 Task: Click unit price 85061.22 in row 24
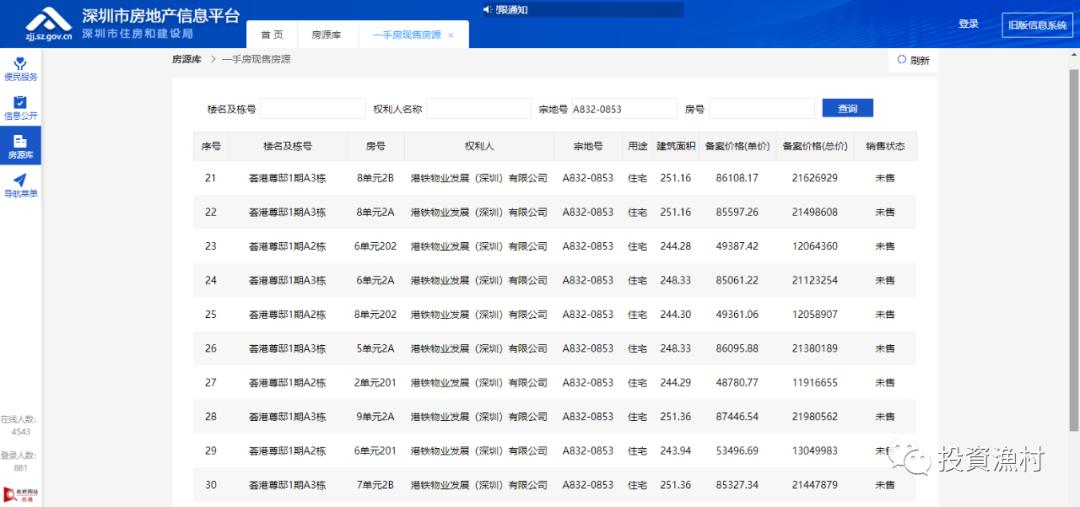point(737,280)
